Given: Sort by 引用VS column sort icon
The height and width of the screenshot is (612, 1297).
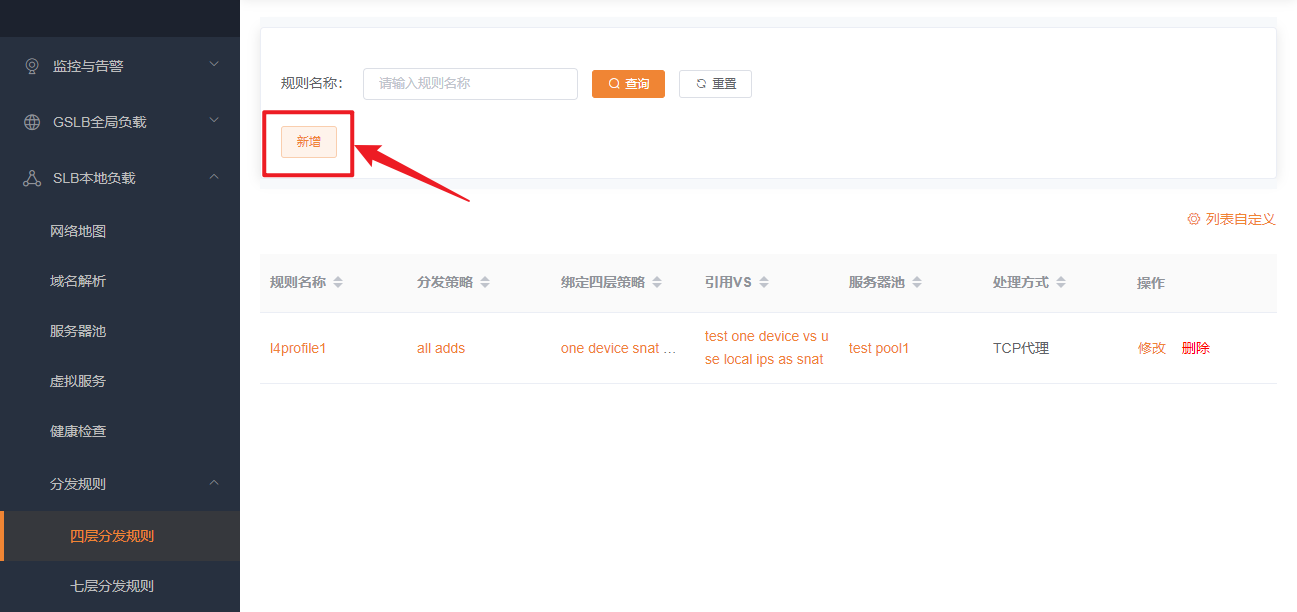Looking at the screenshot, I should pos(764,283).
